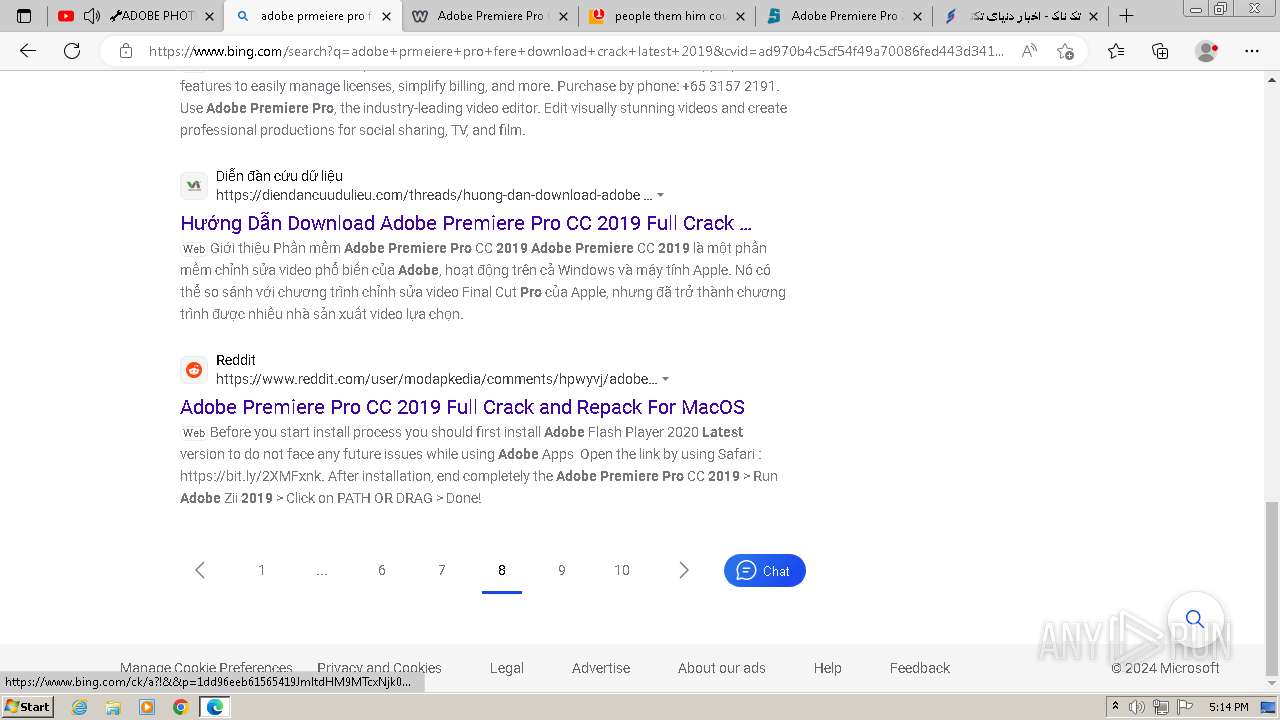Go to results page 1
1280x720 pixels.
(262, 570)
